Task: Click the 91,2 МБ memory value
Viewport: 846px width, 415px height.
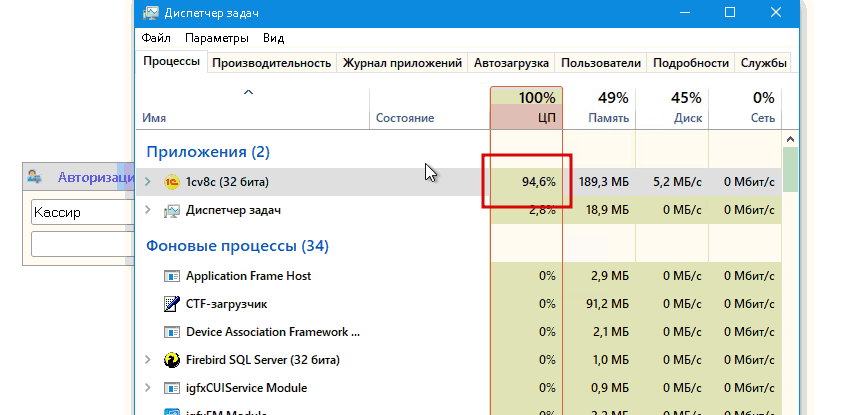Action: (608, 304)
